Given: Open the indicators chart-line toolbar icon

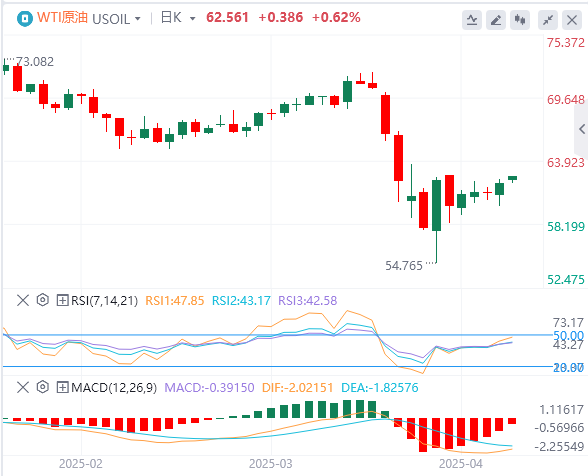Looking at the screenshot, I should [472, 20].
